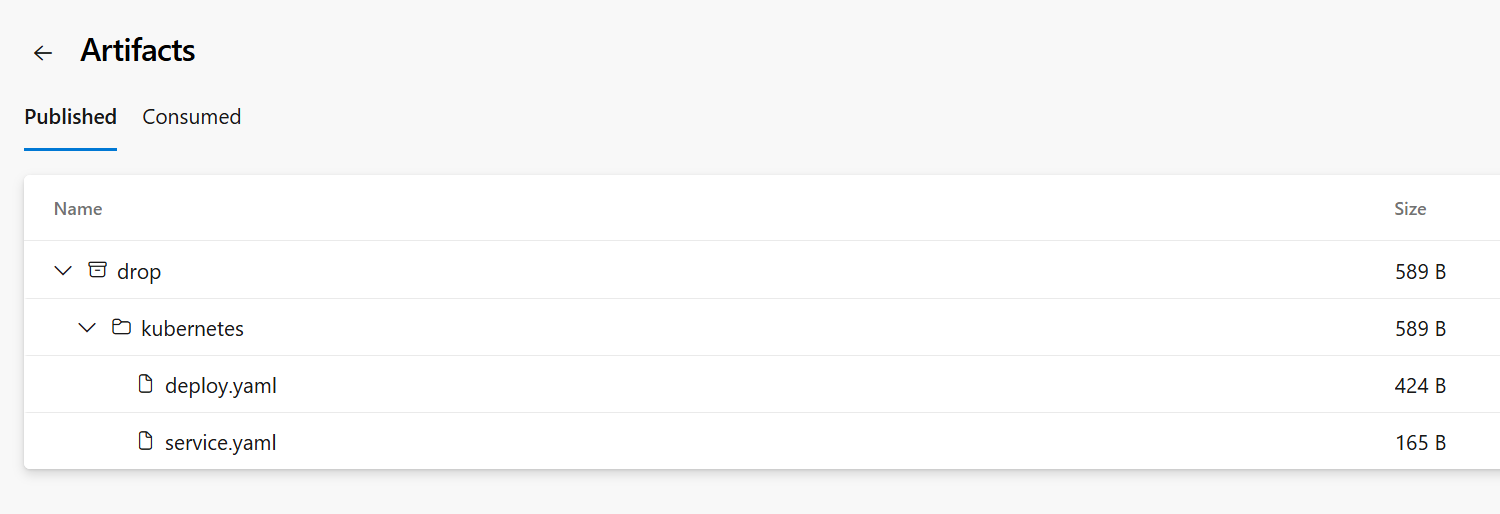
Task: Open the Consumed tab
Action: [x=191, y=117]
